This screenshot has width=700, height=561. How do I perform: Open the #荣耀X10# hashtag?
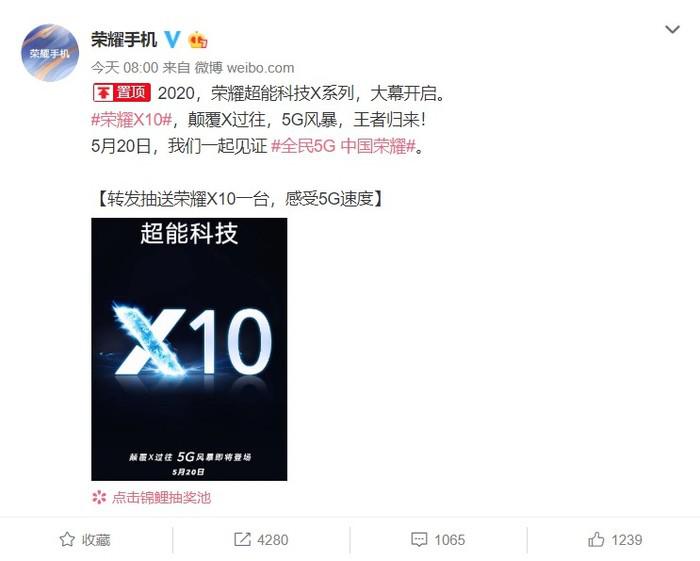click(x=132, y=120)
